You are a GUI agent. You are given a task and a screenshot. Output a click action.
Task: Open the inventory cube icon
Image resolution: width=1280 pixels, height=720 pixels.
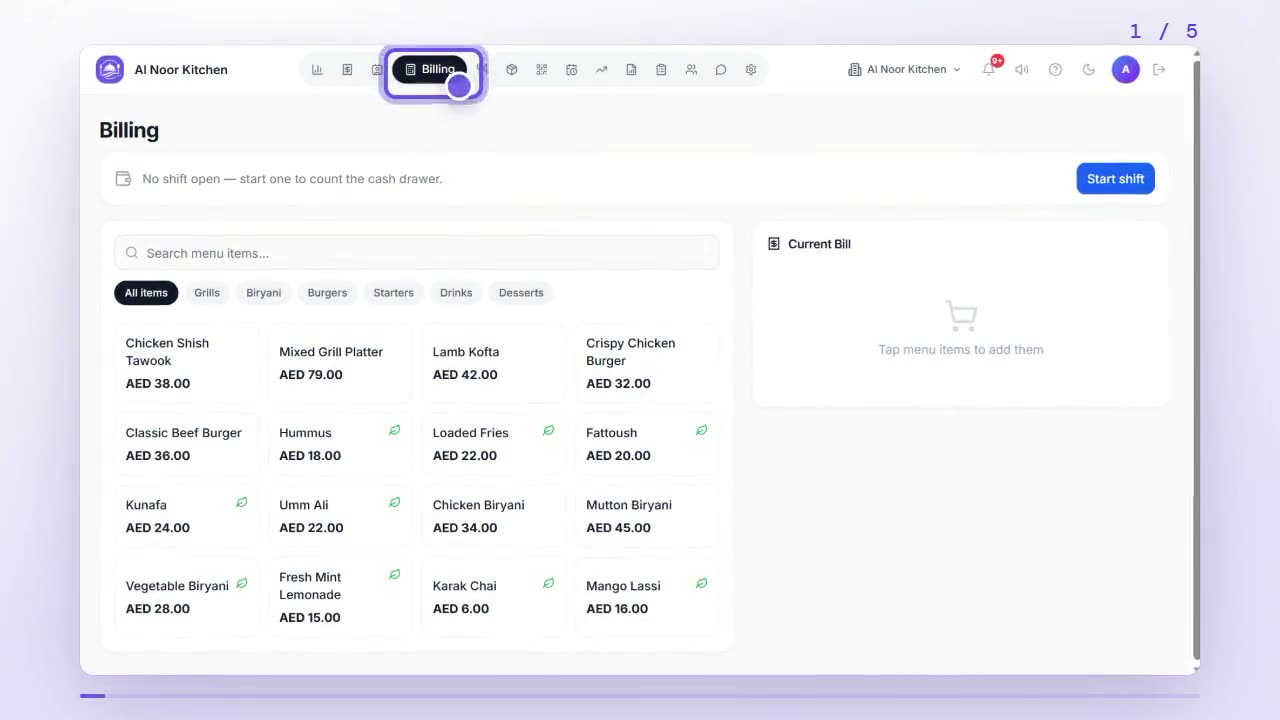(511, 70)
